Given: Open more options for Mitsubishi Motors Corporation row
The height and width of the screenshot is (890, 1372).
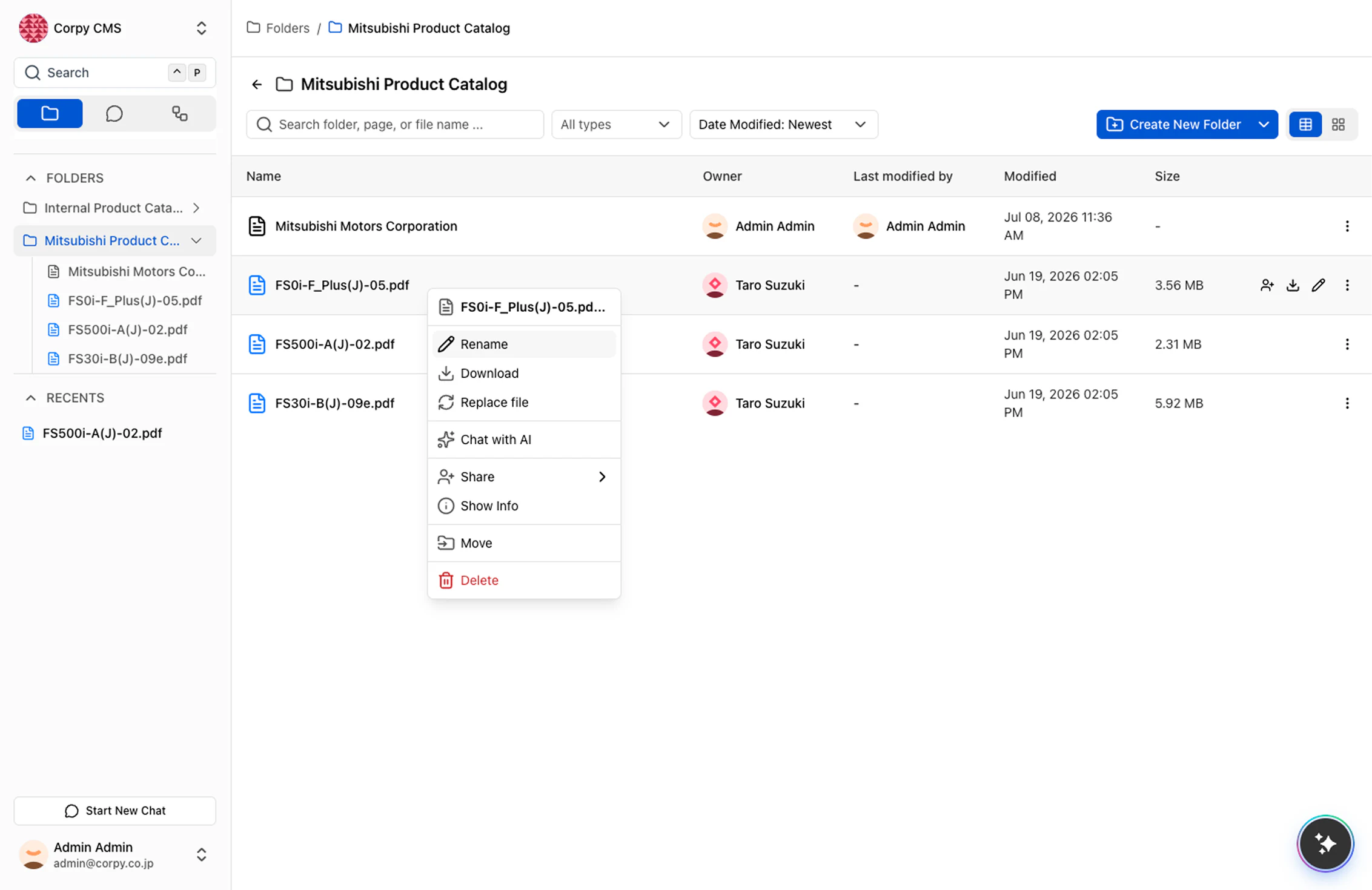Looking at the screenshot, I should pyautogui.click(x=1347, y=226).
